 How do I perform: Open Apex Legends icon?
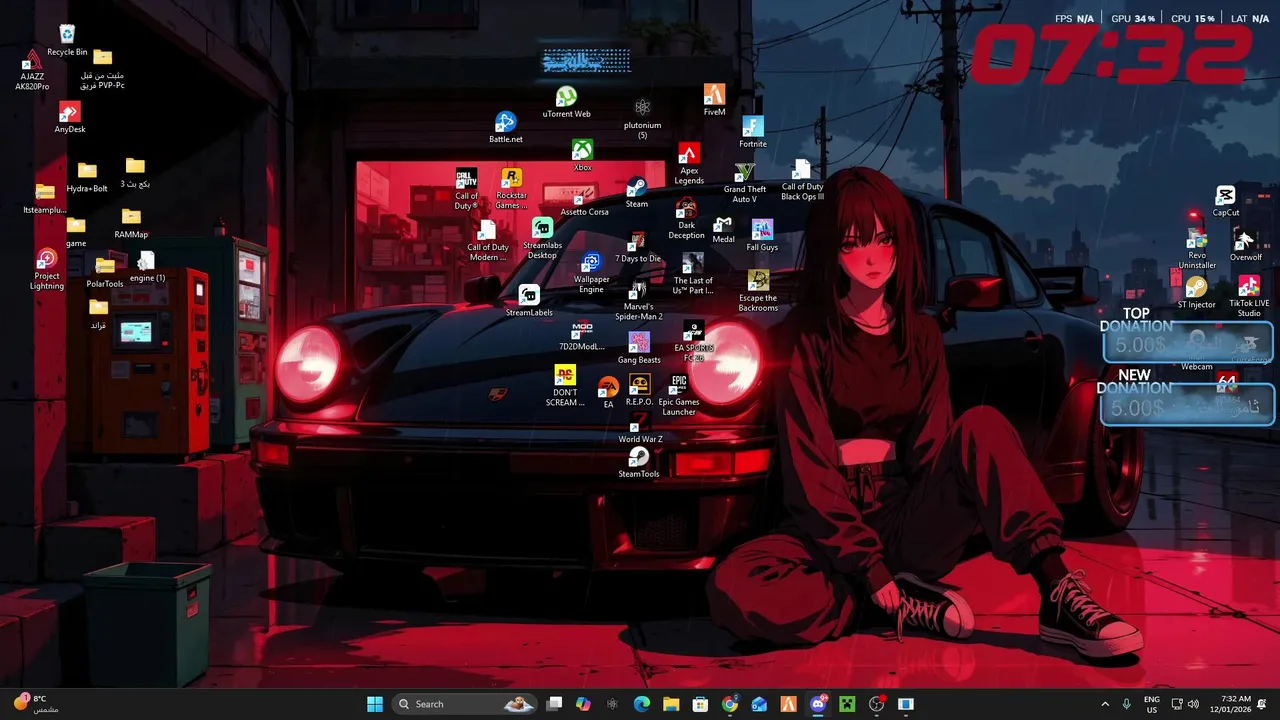click(x=689, y=163)
